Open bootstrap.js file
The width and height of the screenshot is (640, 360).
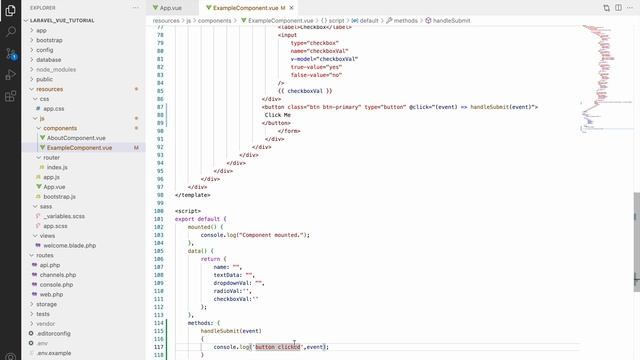click(x=59, y=197)
